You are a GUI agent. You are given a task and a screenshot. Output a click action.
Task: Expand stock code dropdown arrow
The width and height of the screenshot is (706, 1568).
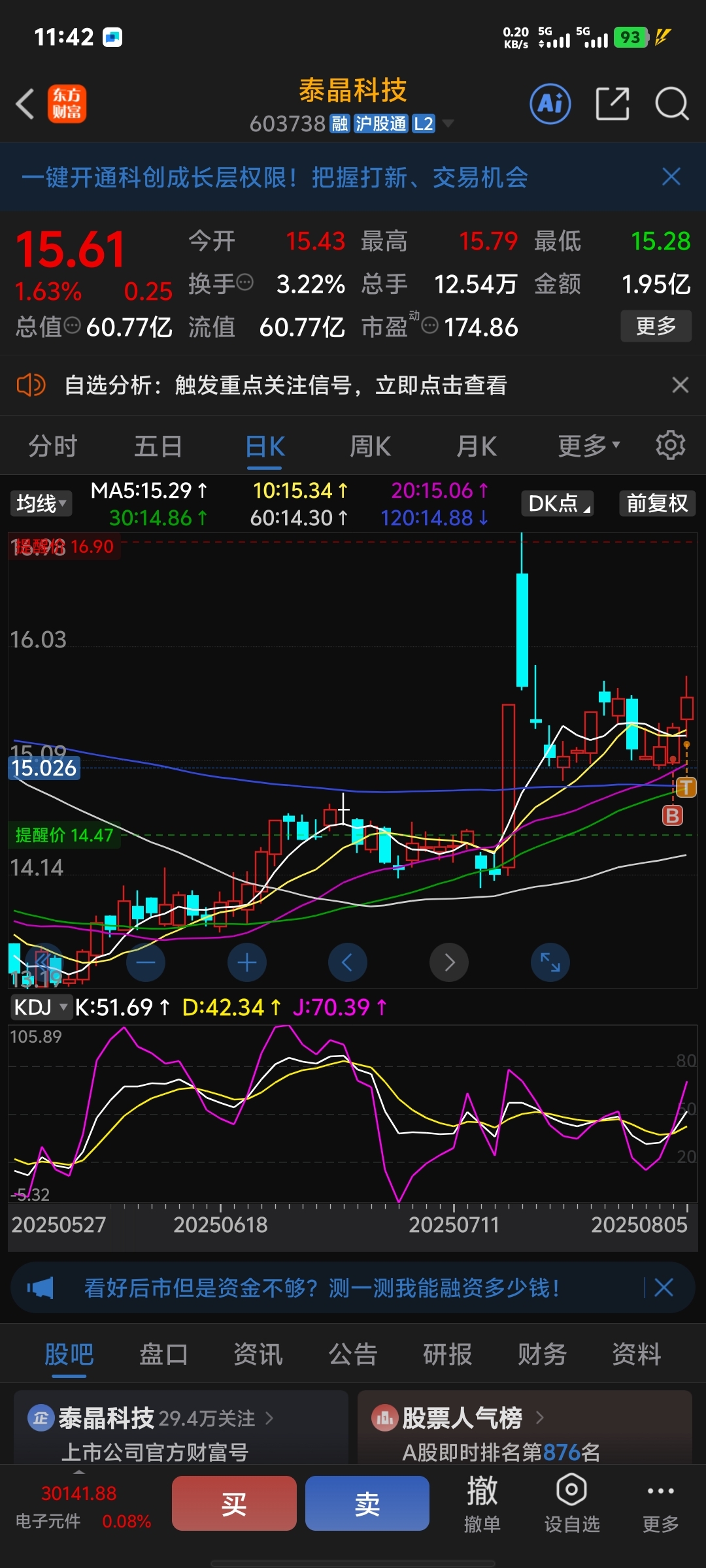click(448, 123)
